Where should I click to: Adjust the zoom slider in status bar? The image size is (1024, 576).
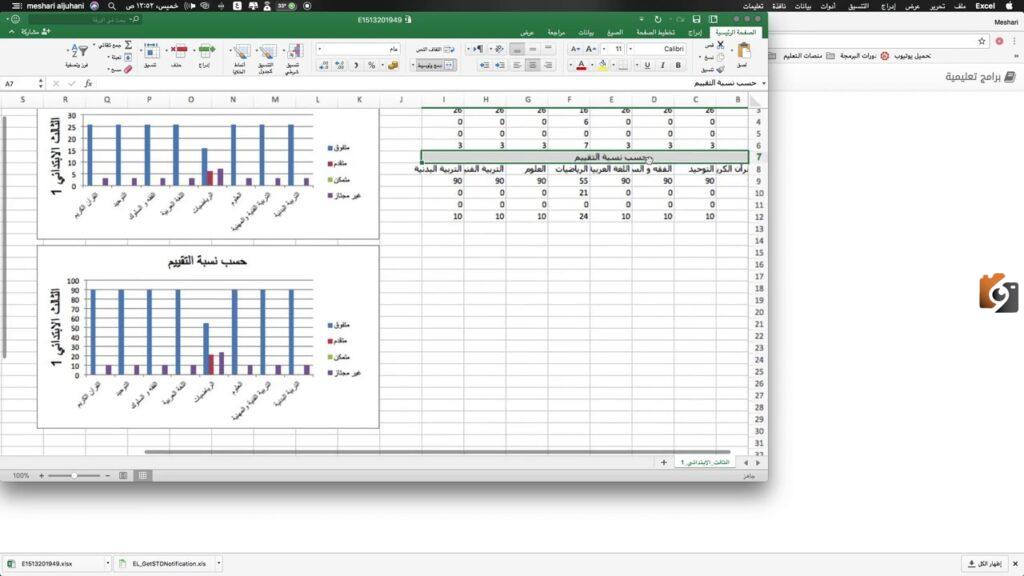click(74, 475)
